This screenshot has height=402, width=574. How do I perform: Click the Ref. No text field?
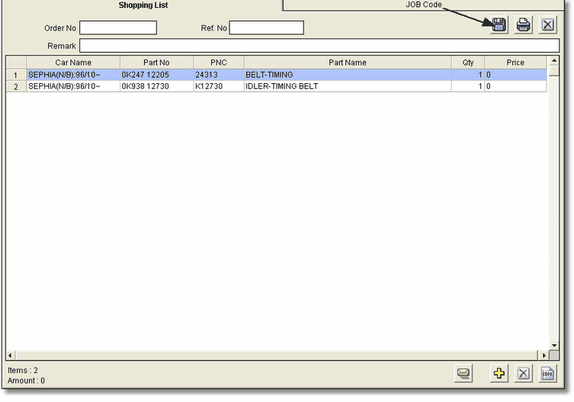[266, 28]
